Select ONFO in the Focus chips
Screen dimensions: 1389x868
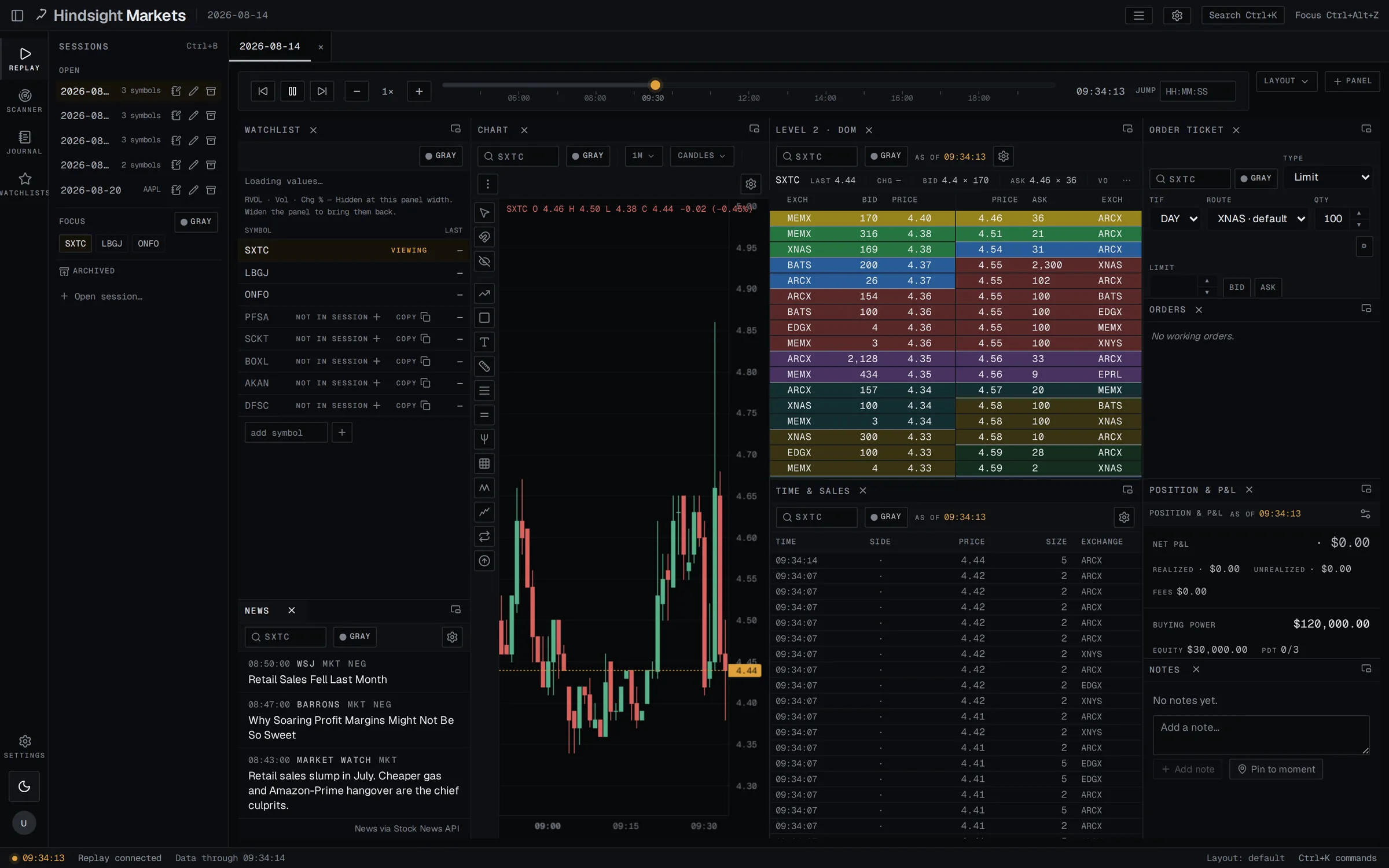(x=148, y=244)
